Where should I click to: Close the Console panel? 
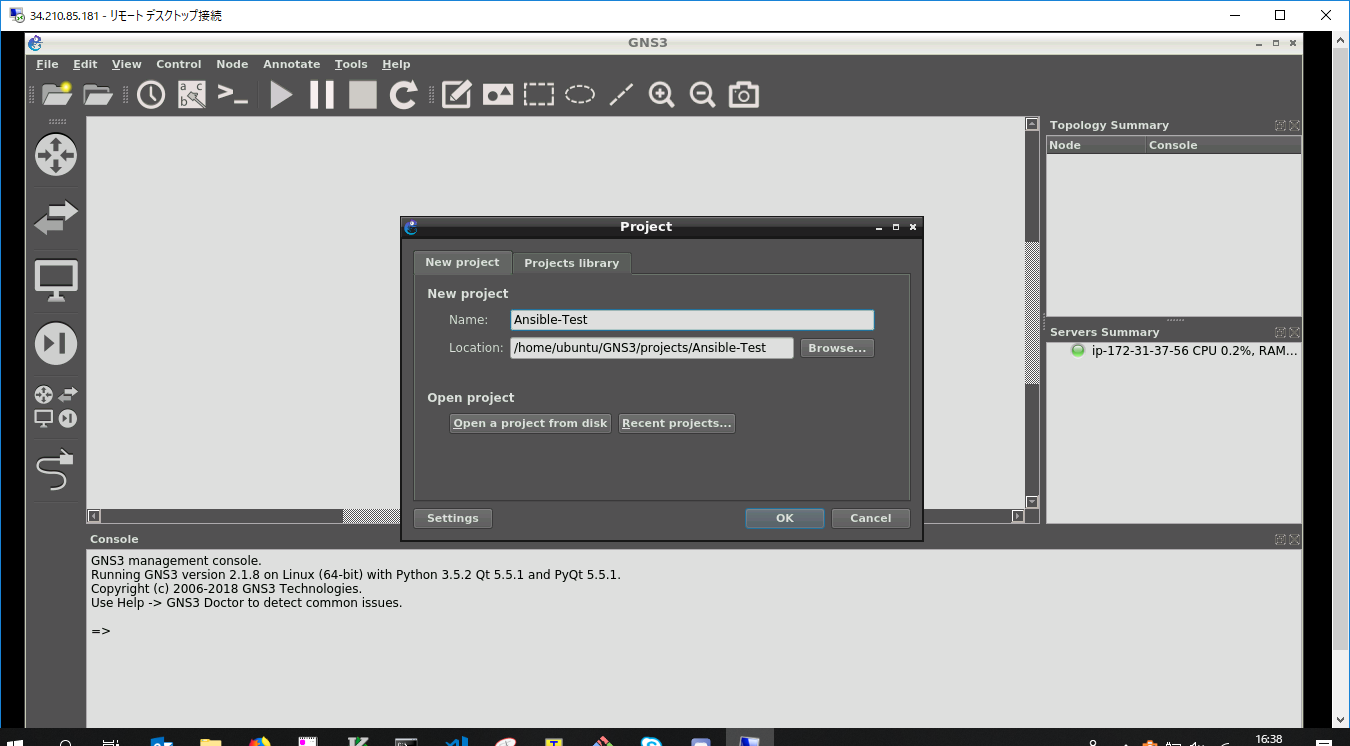point(1295,540)
